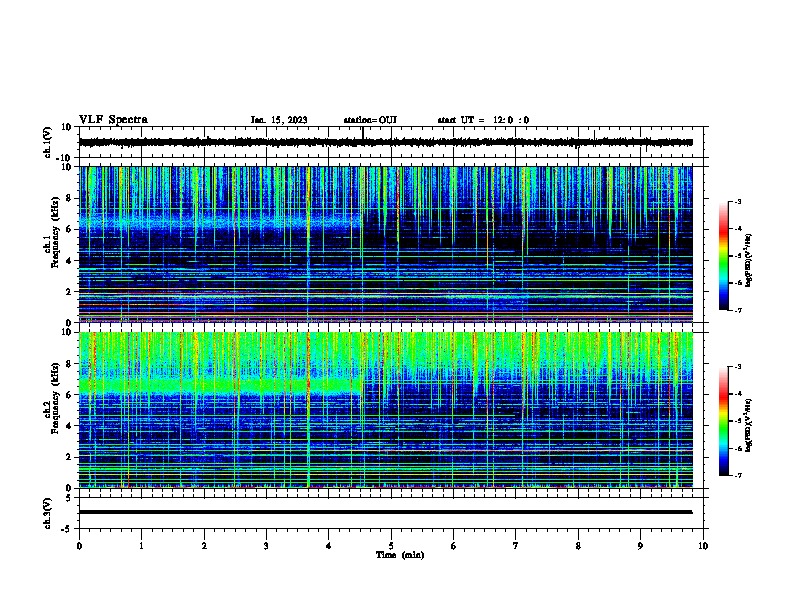792x612 pixels.
Task: Click time axis tick label "1"
Action: click(141, 546)
